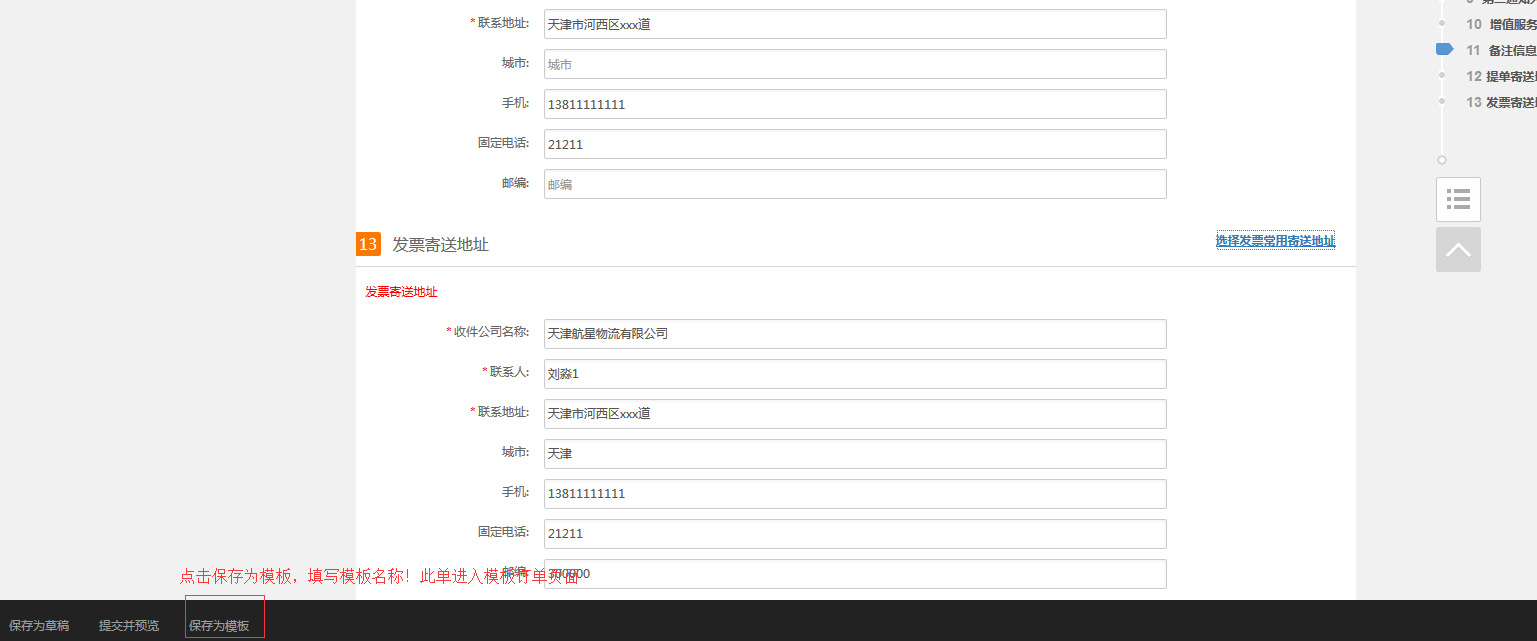
Task: Click the blue marker beside 备注信息
Action: point(1443,49)
